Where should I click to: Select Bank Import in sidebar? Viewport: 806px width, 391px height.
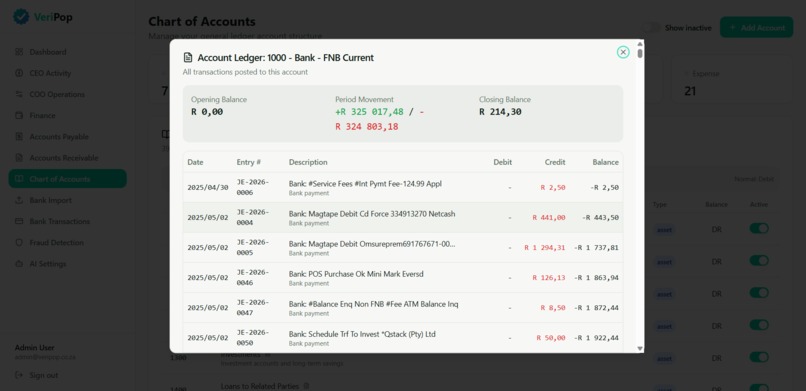pyautogui.click(x=67, y=200)
